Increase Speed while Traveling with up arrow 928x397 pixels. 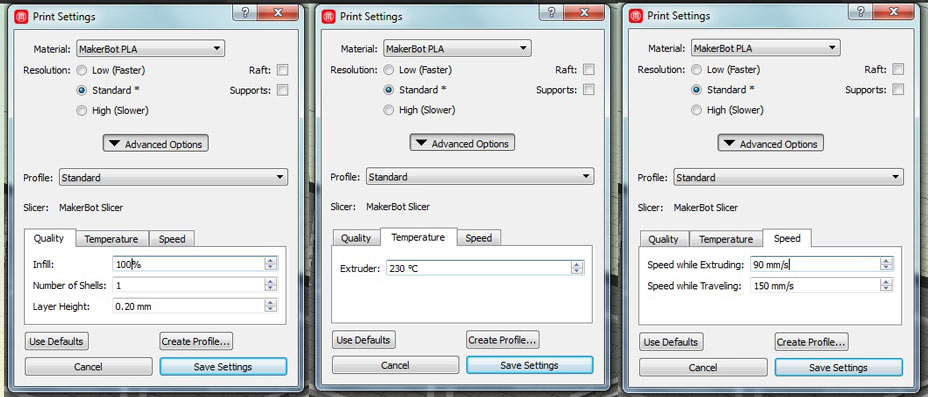click(x=886, y=282)
